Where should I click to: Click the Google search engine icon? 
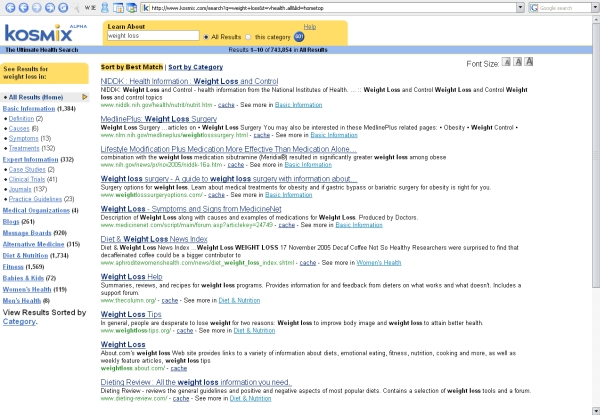click(x=533, y=7)
